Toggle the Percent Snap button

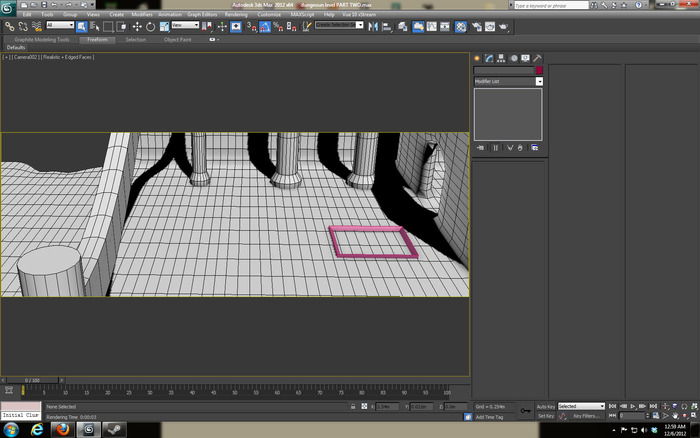click(278, 27)
